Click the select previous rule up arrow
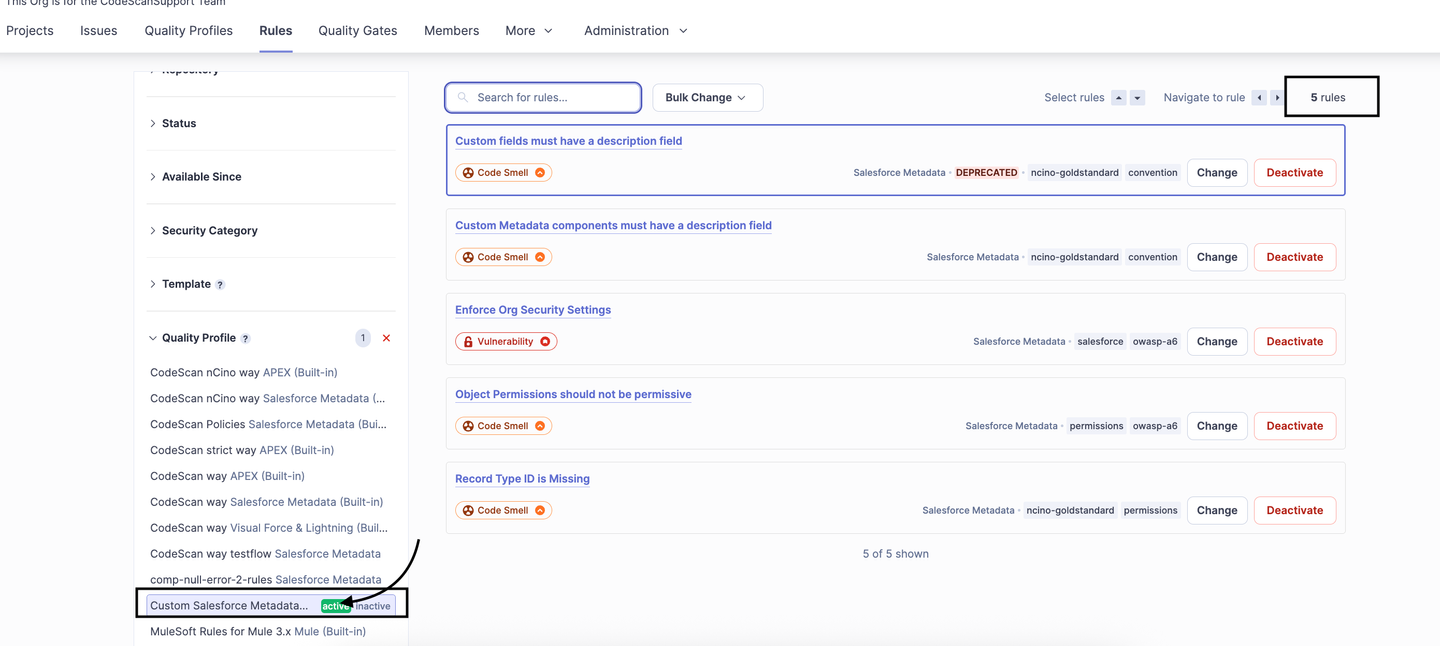1440x646 pixels. (x=1119, y=98)
